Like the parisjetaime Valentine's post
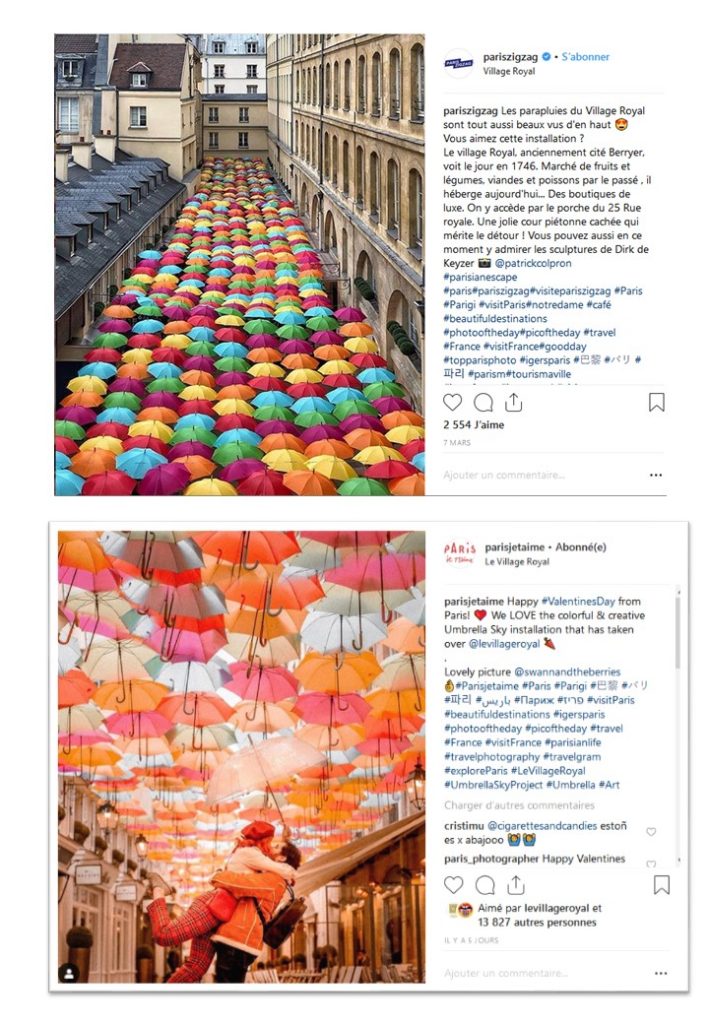Viewport: 709px width, 1024px height. [454, 885]
